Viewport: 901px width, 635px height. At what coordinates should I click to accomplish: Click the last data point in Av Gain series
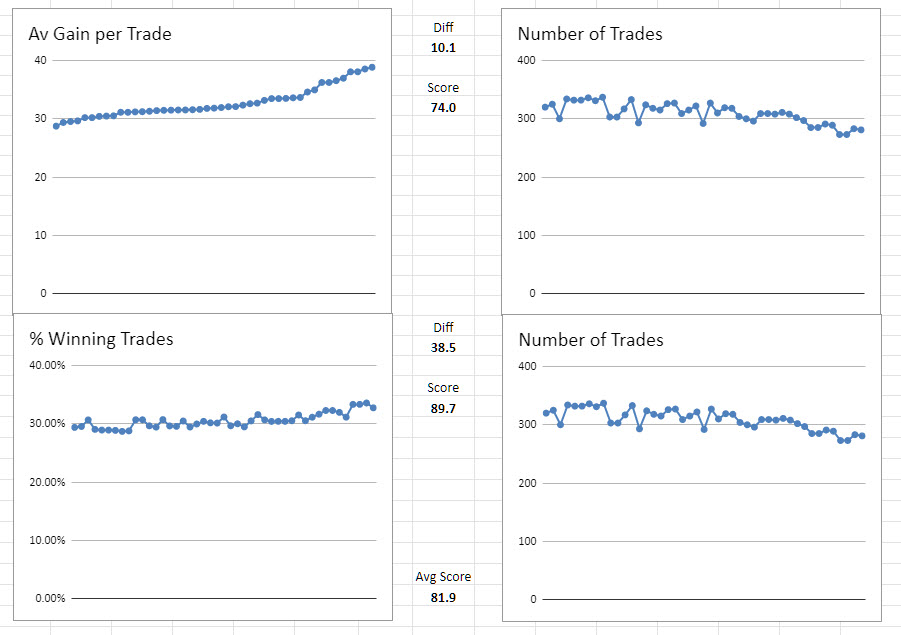tap(372, 67)
